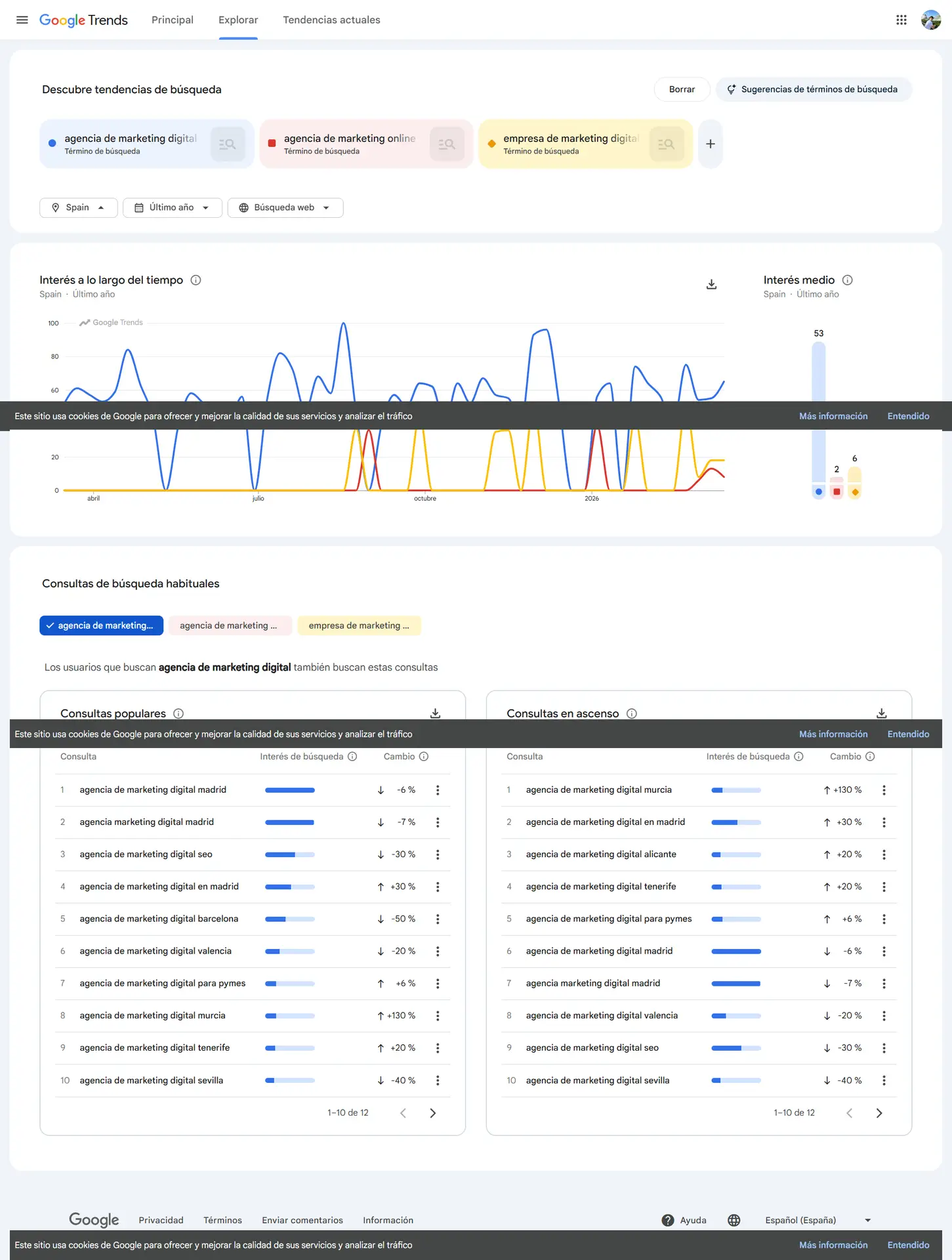Select the checked agencia de marketing digital chip

(x=101, y=625)
